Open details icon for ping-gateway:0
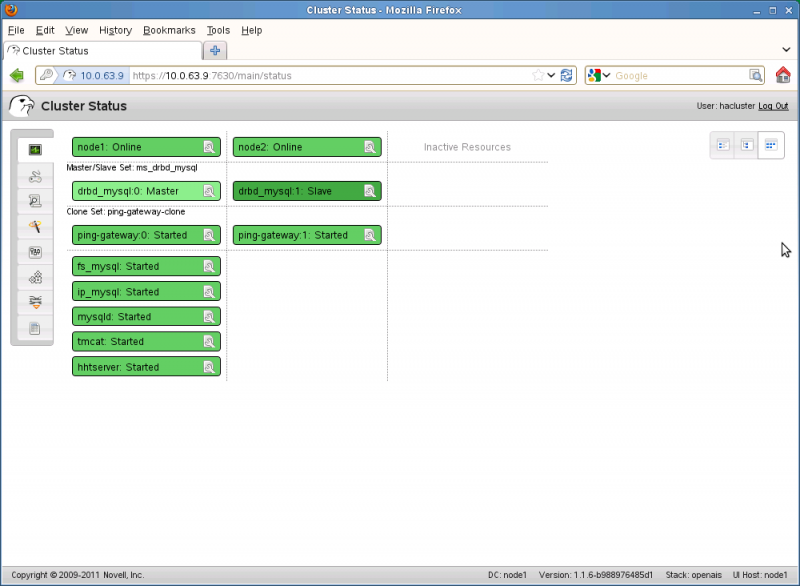Image resolution: width=800 pixels, height=586 pixels. tap(209, 235)
